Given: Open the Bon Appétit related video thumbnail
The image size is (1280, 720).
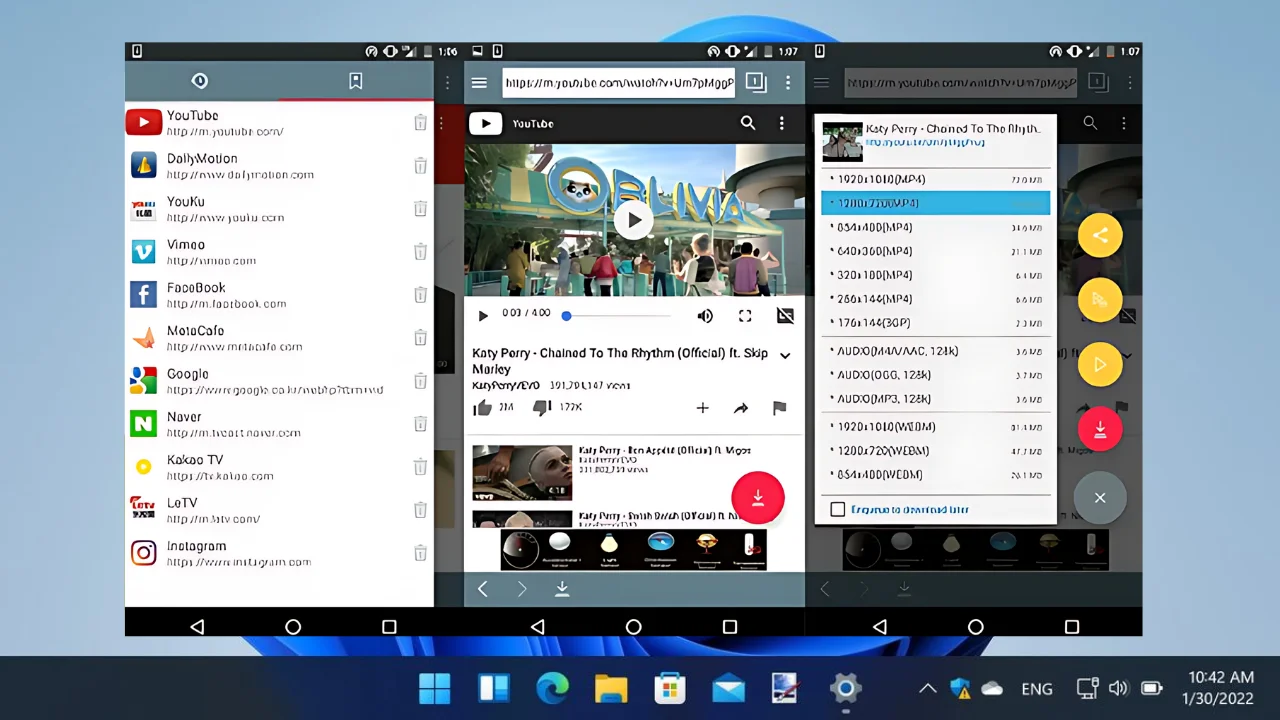Looking at the screenshot, I should pos(522,472).
